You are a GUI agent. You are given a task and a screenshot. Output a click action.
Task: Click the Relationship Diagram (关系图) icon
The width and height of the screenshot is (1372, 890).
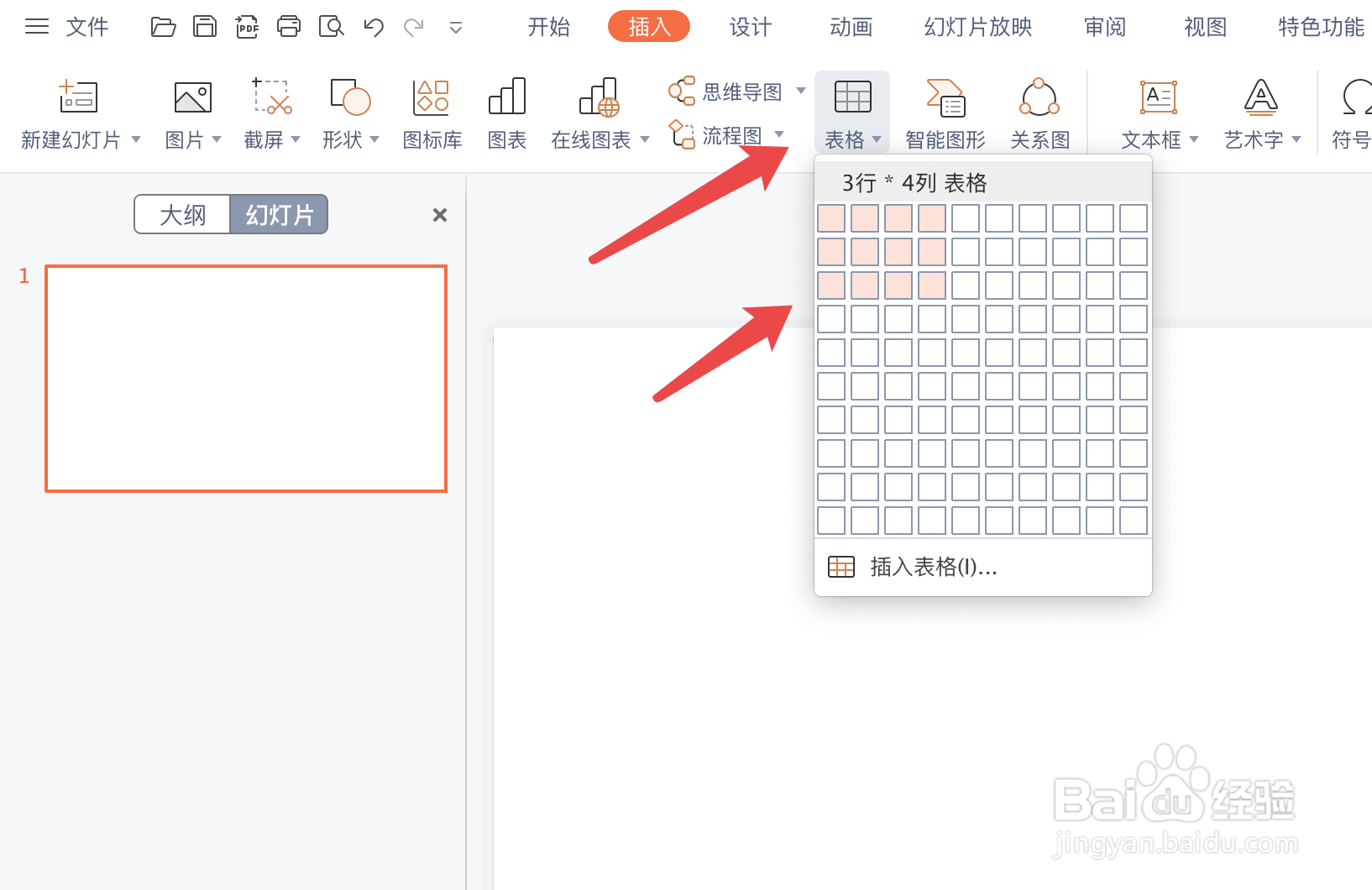[1039, 97]
